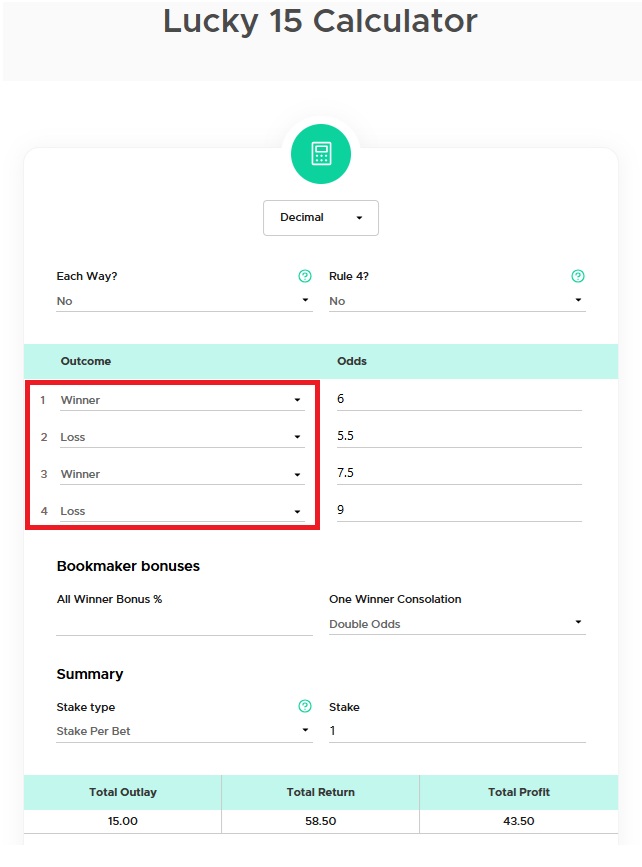Click the Rule 4 help icon
The width and height of the screenshot is (642, 867).
(577, 276)
